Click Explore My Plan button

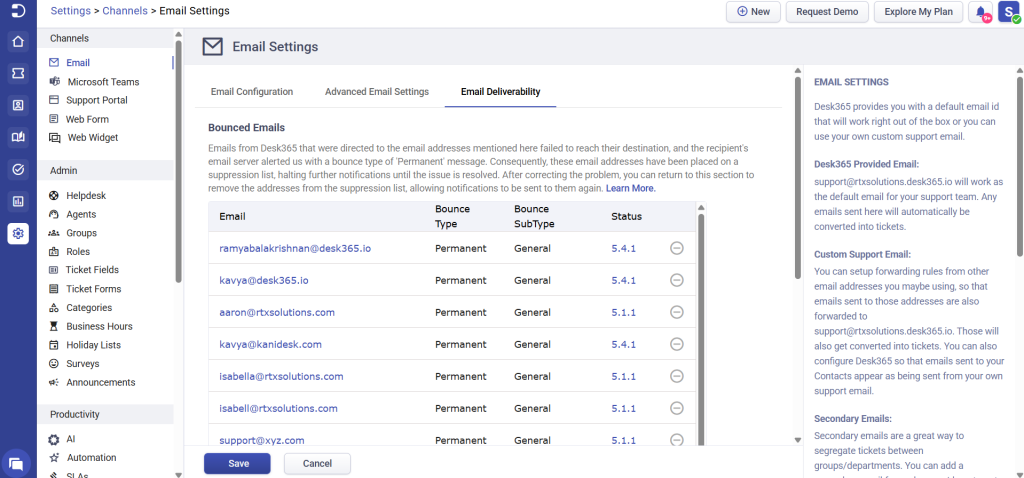(918, 12)
